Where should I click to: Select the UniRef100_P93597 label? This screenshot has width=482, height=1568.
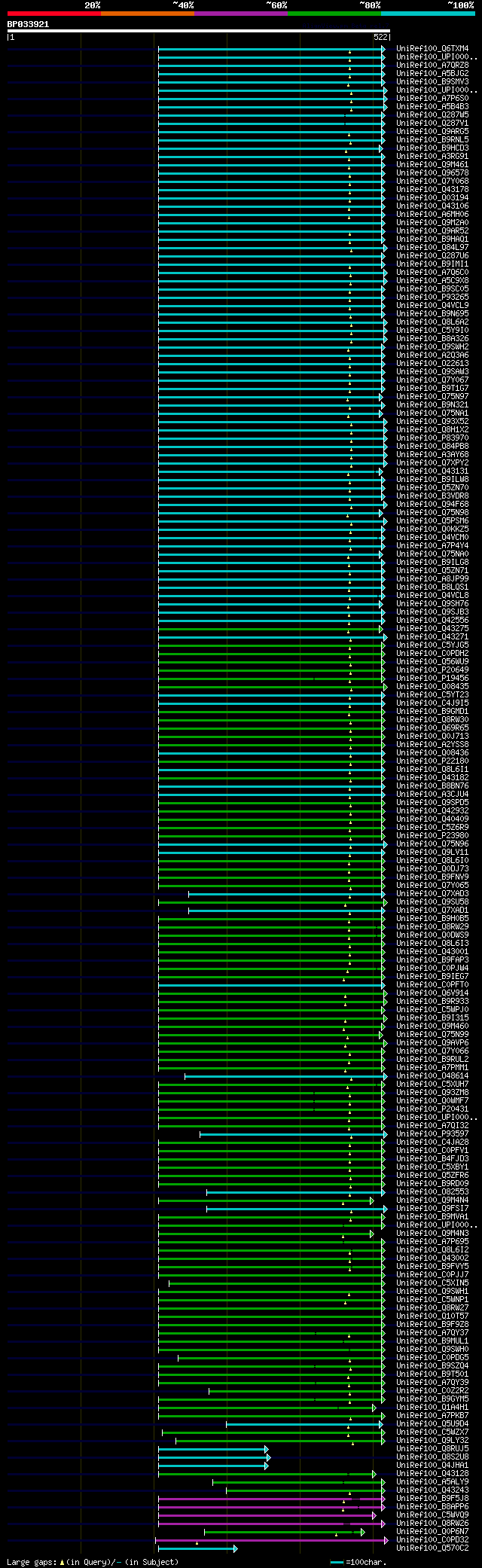pos(432,1134)
